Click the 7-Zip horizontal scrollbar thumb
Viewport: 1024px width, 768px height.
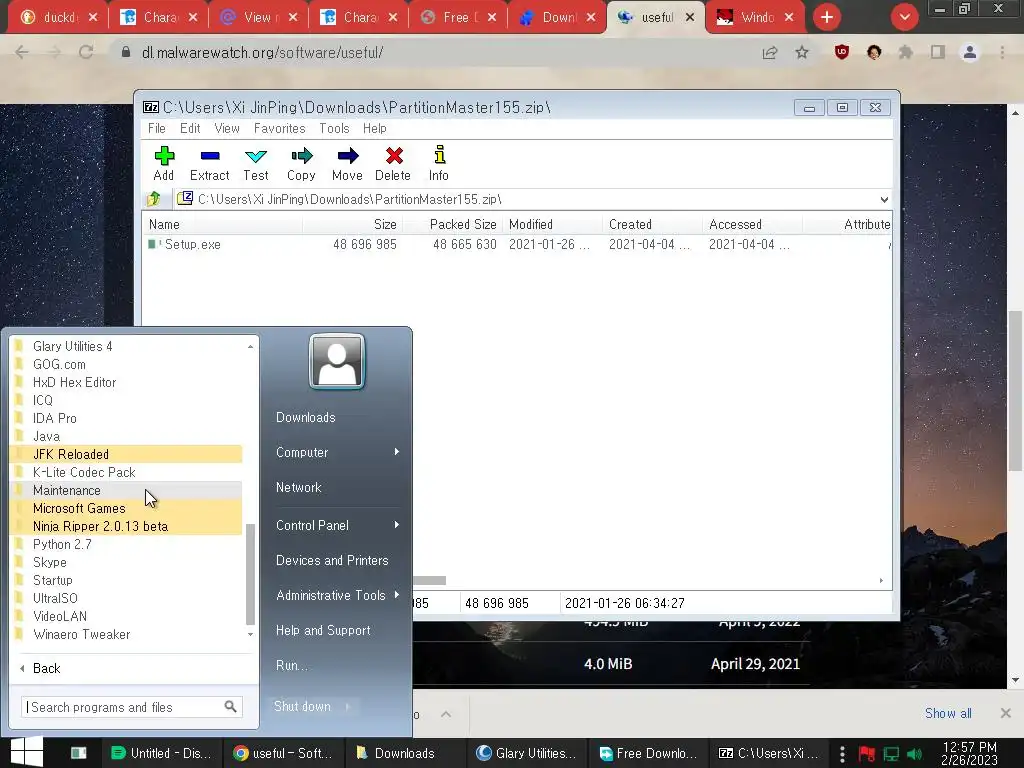[429, 580]
